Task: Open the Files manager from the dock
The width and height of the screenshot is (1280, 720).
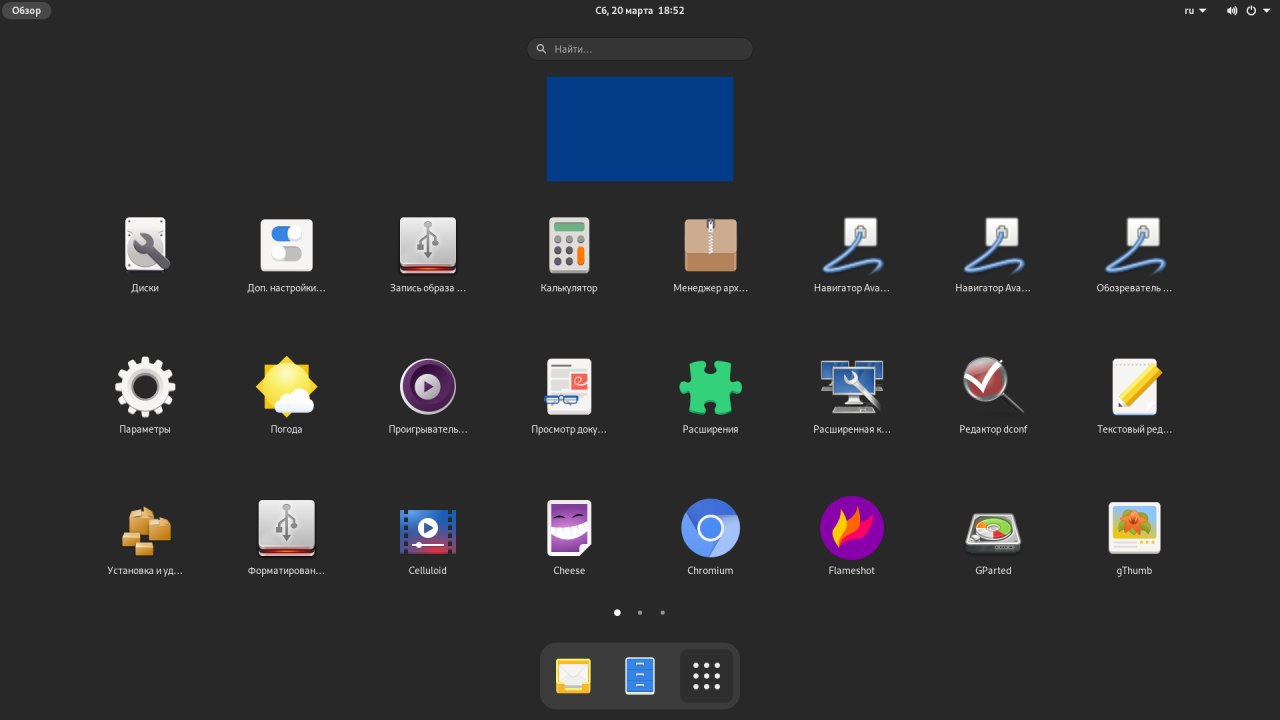Action: (x=640, y=676)
